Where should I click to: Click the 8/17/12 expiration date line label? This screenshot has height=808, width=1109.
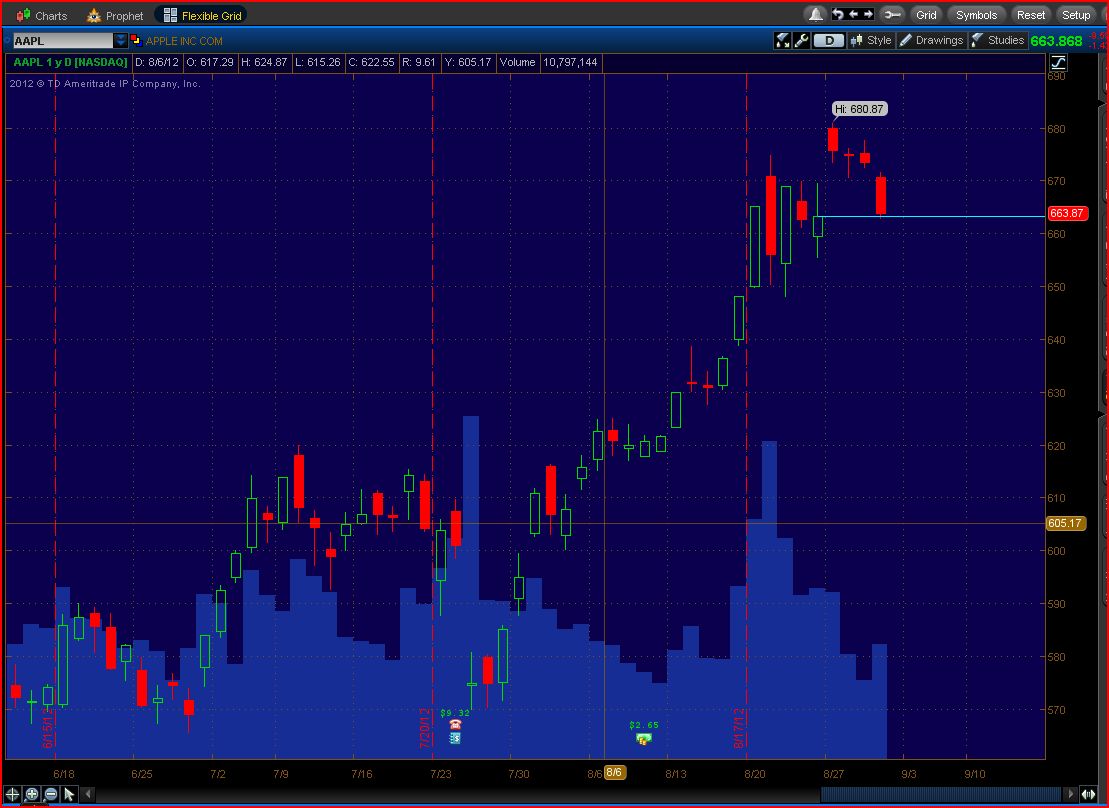click(739, 728)
